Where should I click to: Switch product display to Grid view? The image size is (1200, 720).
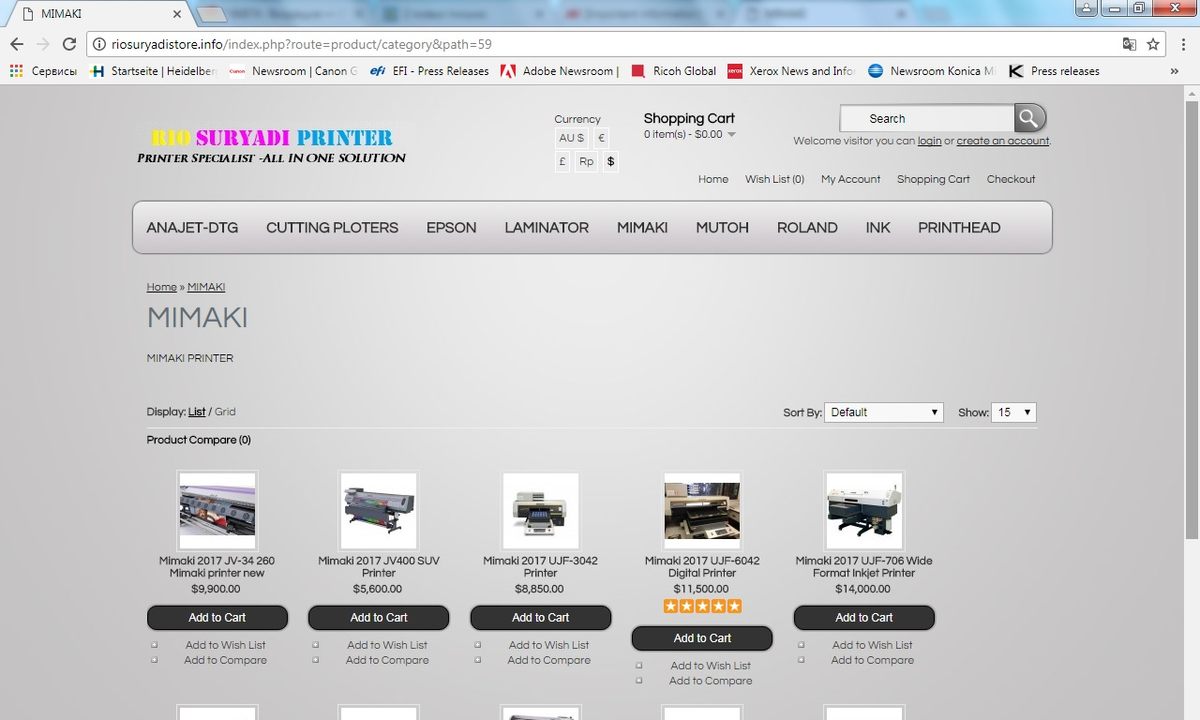pos(225,412)
